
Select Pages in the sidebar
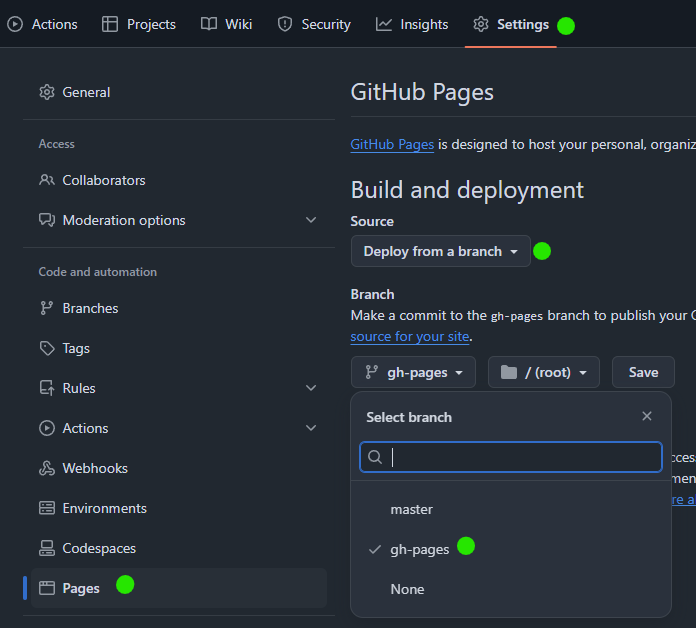(178, 588)
